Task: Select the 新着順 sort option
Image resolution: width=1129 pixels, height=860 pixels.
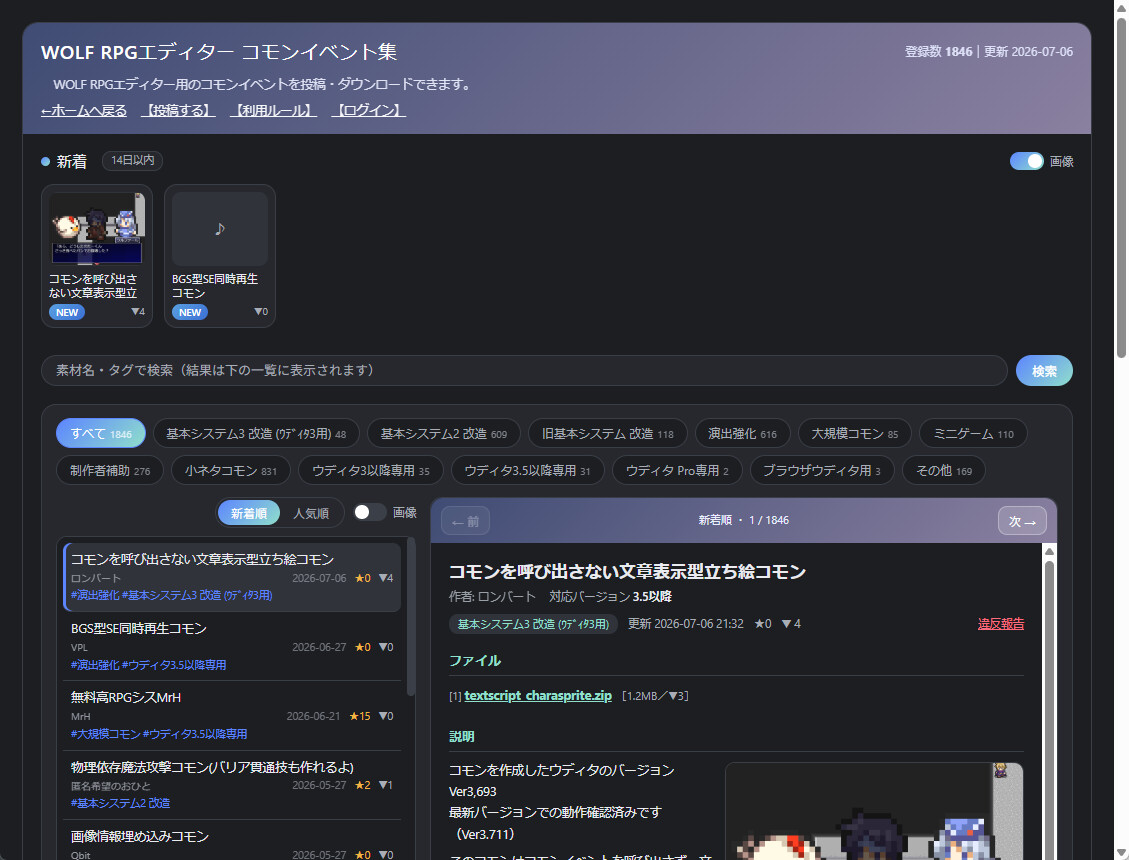Action: coord(249,513)
